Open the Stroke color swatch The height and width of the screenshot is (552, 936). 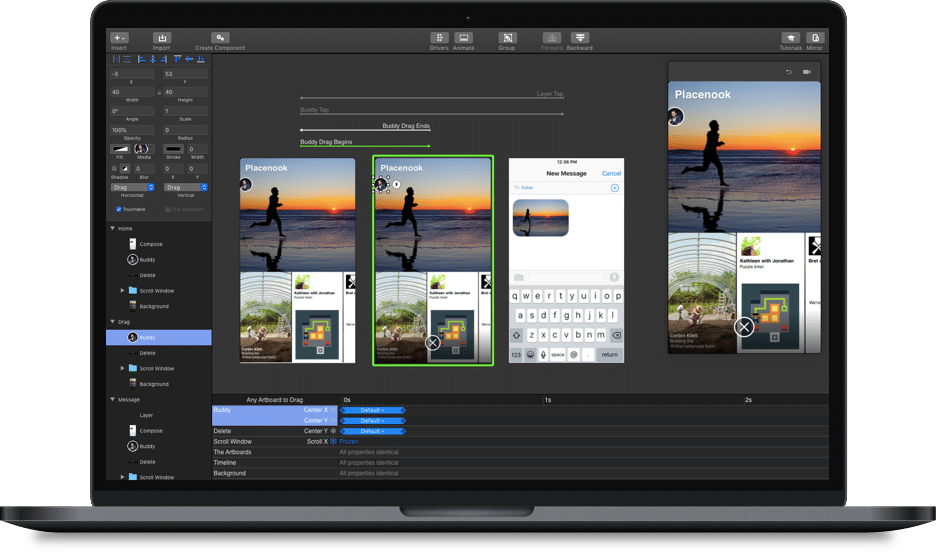pos(173,149)
